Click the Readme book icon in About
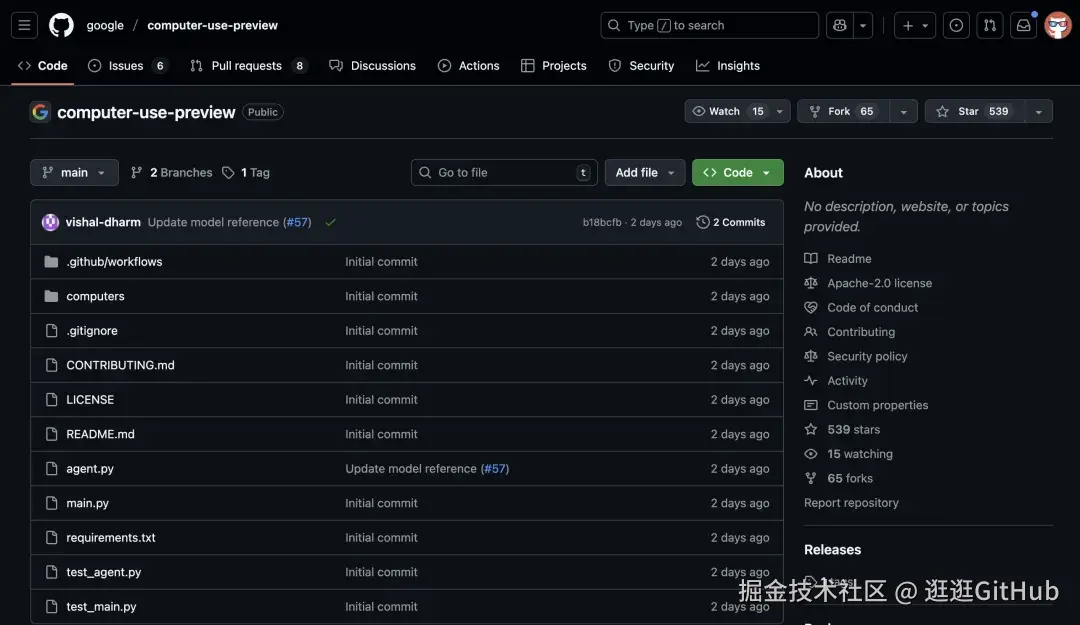 click(x=811, y=258)
